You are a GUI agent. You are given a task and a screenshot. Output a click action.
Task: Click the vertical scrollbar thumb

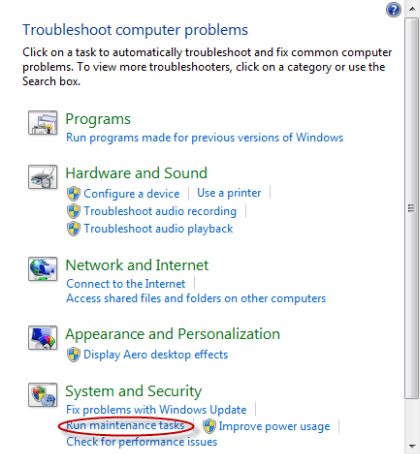[x=412, y=208]
